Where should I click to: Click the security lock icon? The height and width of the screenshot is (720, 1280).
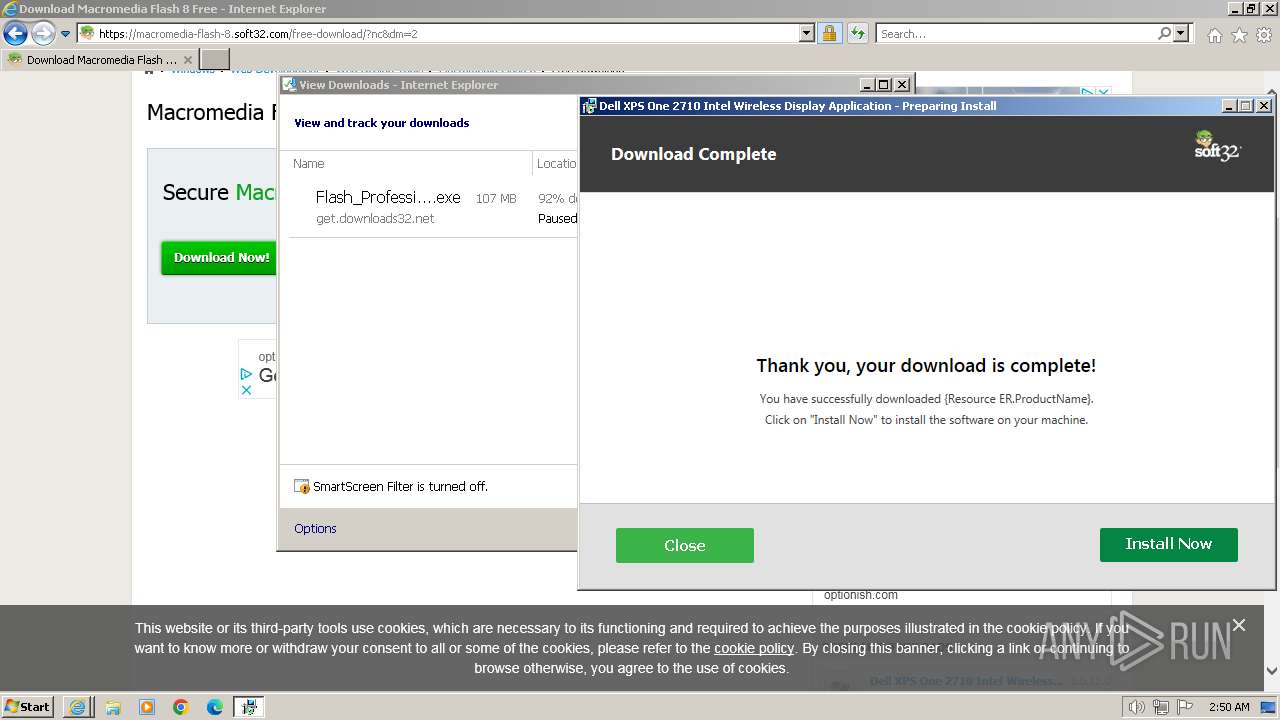[x=829, y=33]
